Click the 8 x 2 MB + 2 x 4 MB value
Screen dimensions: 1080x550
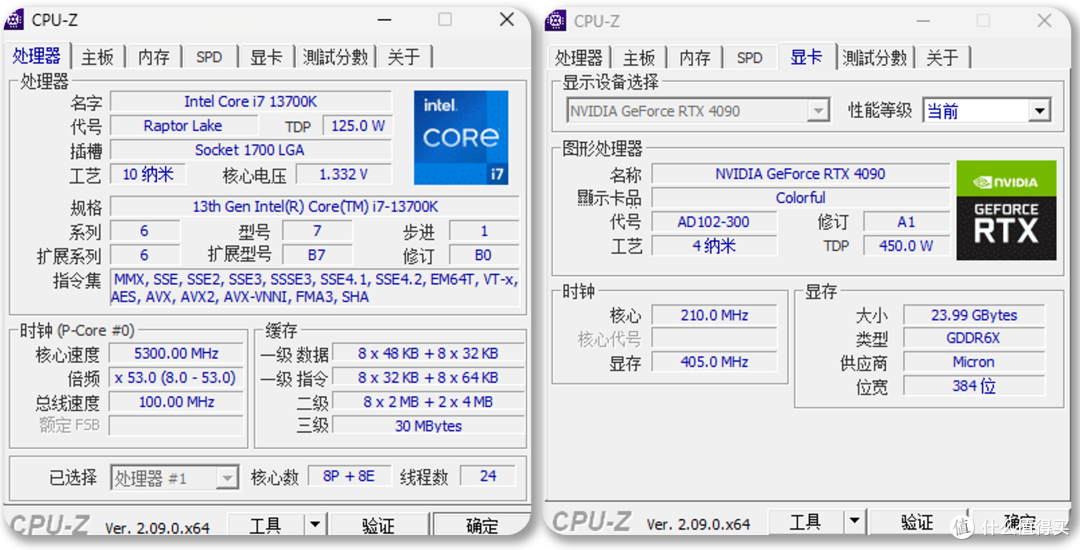428,402
